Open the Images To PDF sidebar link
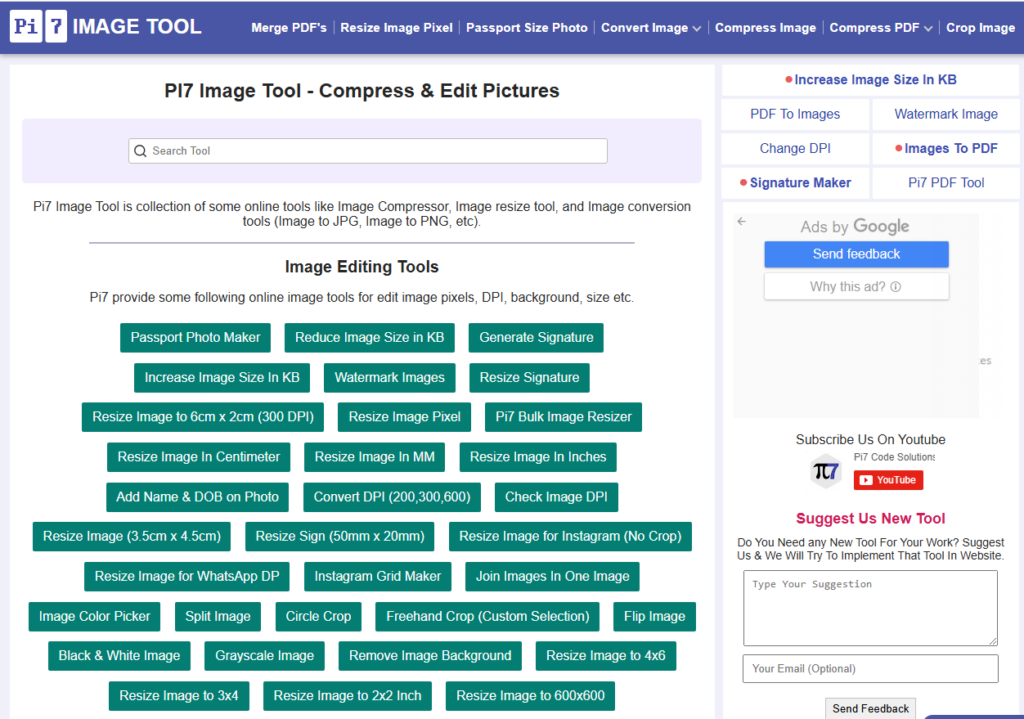The width and height of the screenshot is (1024, 719). pos(946,148)
